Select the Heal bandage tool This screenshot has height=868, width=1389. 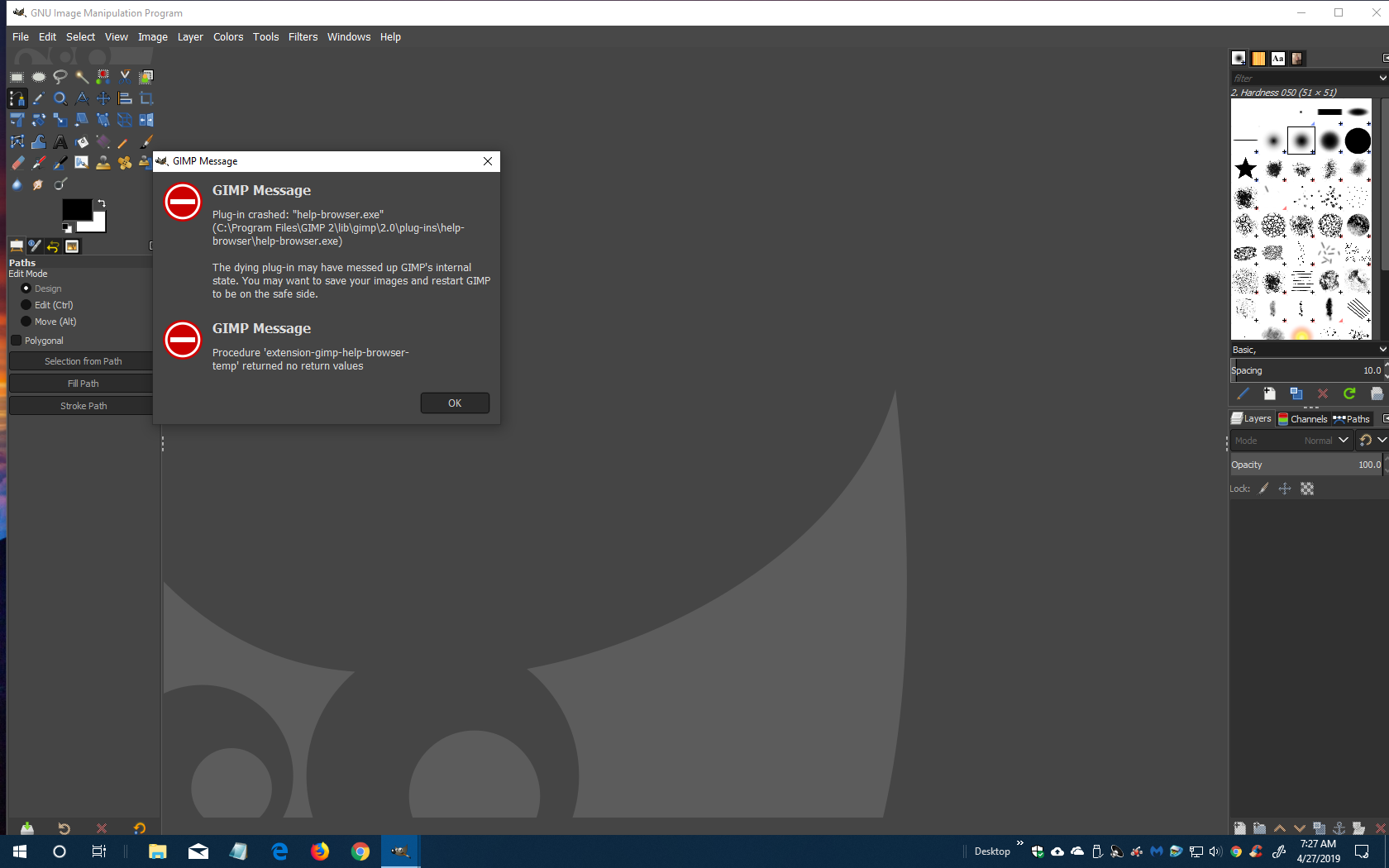[124, 163]
